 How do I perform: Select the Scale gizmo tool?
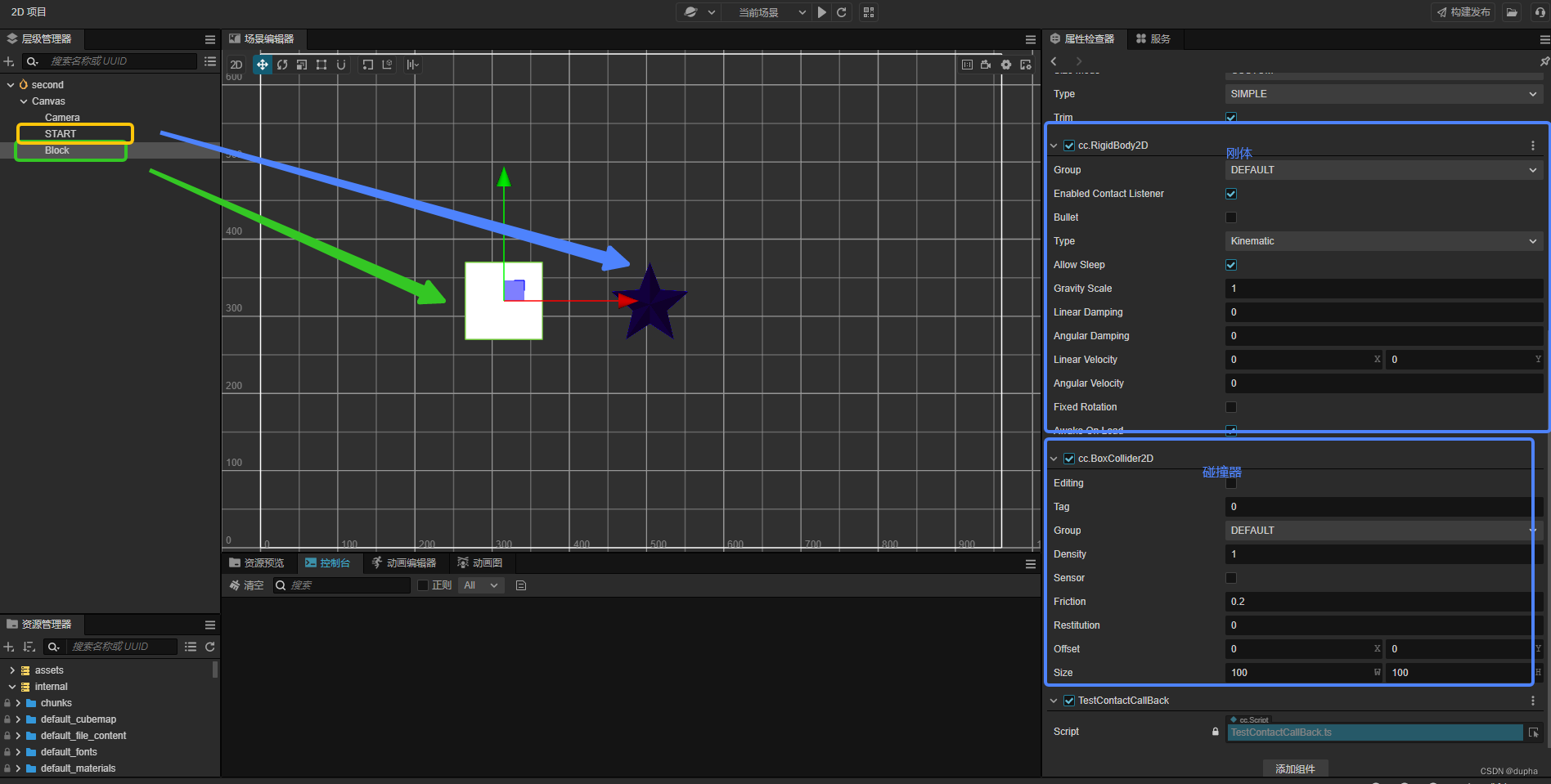click(x=302, y=65)
